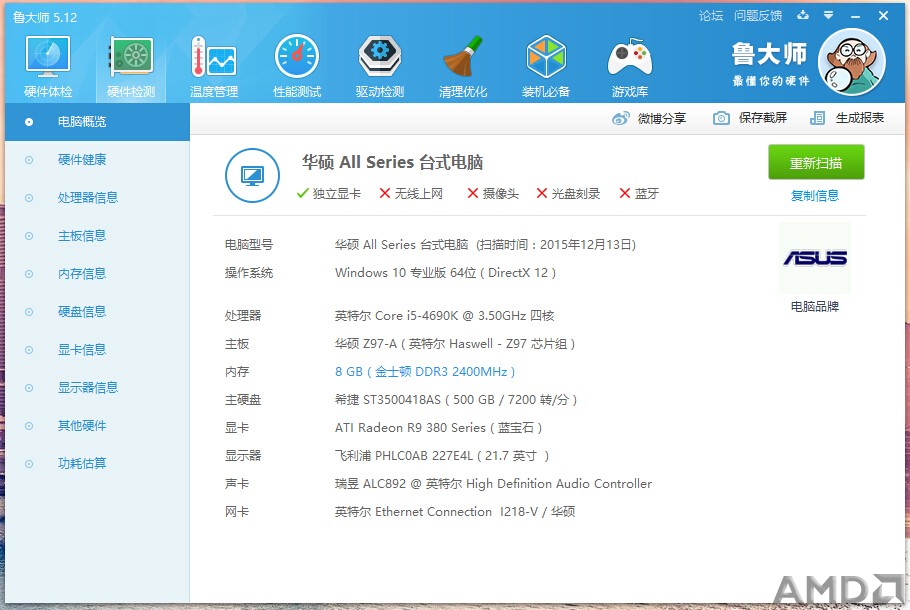The image size is (910, 610).
Task: Click the 电脑品牌 label under the logo
Action: (x=815, y=306)
